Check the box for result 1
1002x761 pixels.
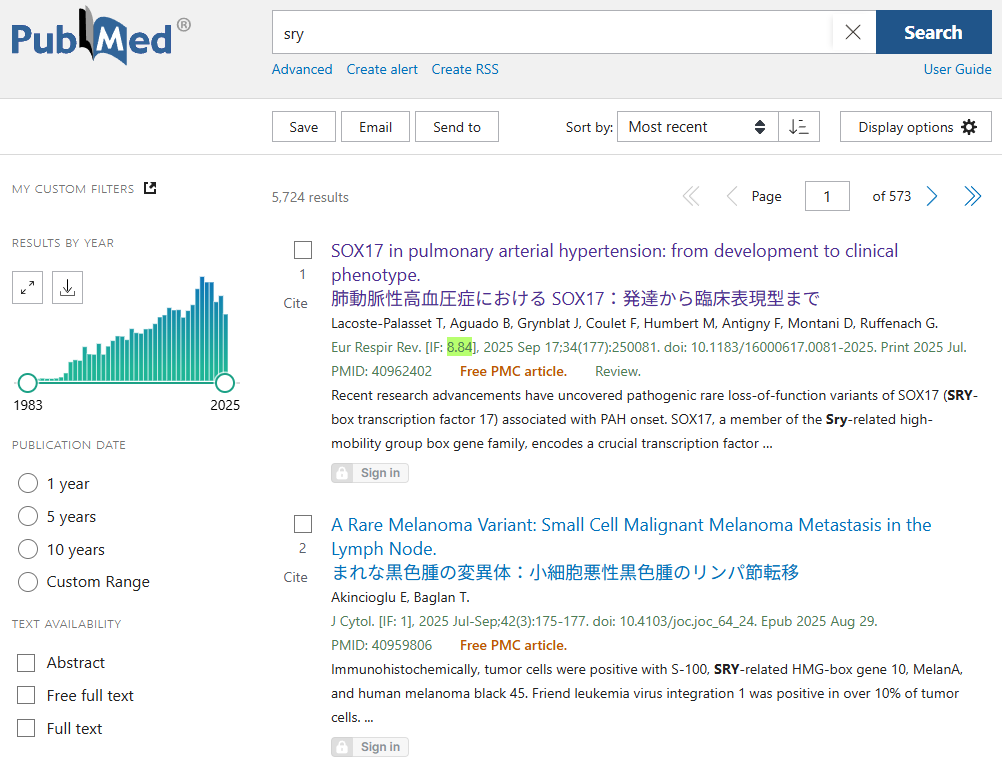click(303, 250)
